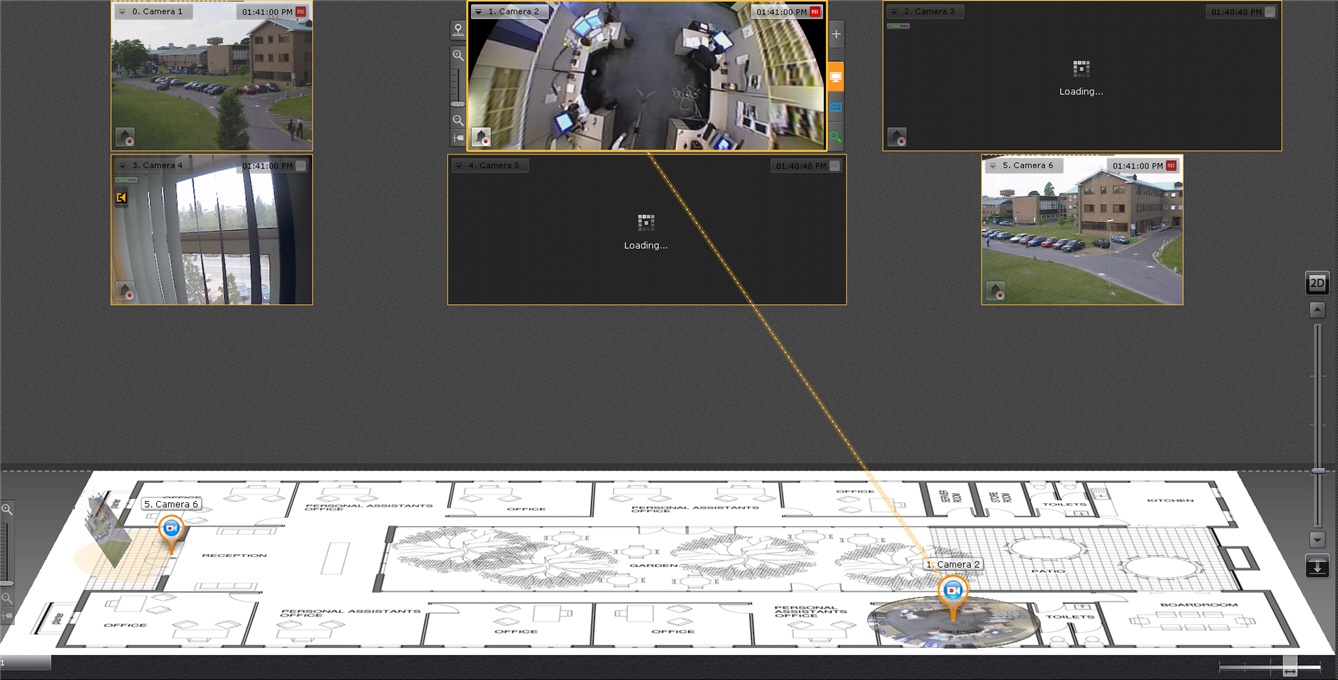Toggle the 2D map view button
This screenshot has width=1338, height=680.
pos(1317,283)
